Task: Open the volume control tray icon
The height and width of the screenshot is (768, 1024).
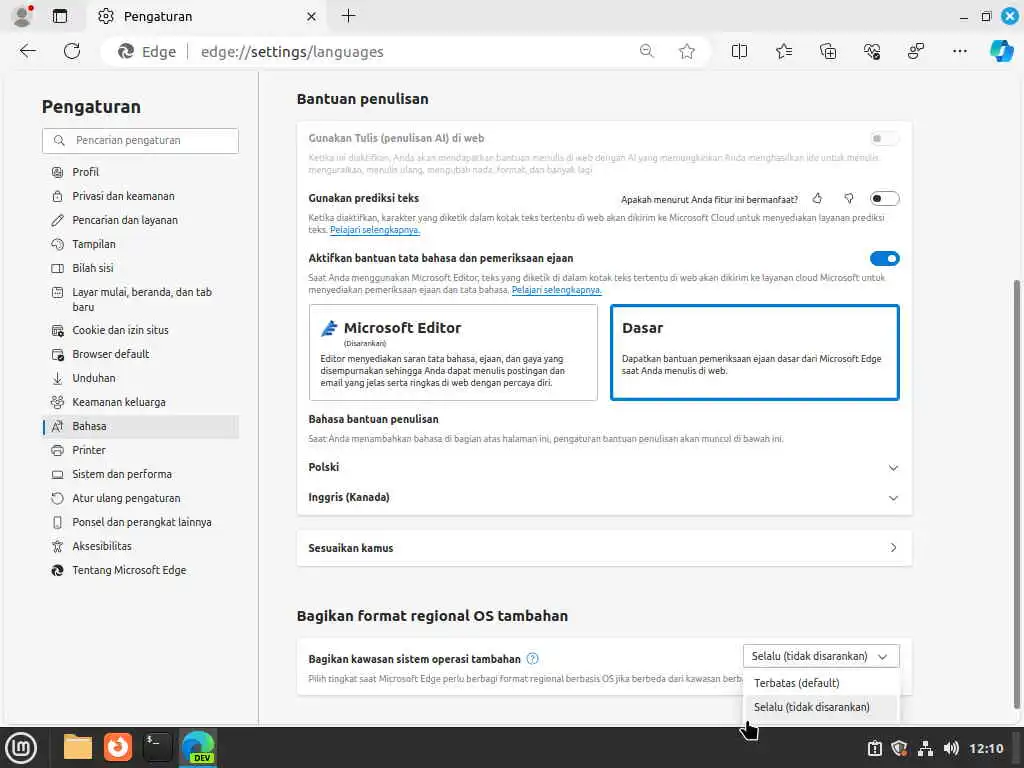Action: (951, 748)
